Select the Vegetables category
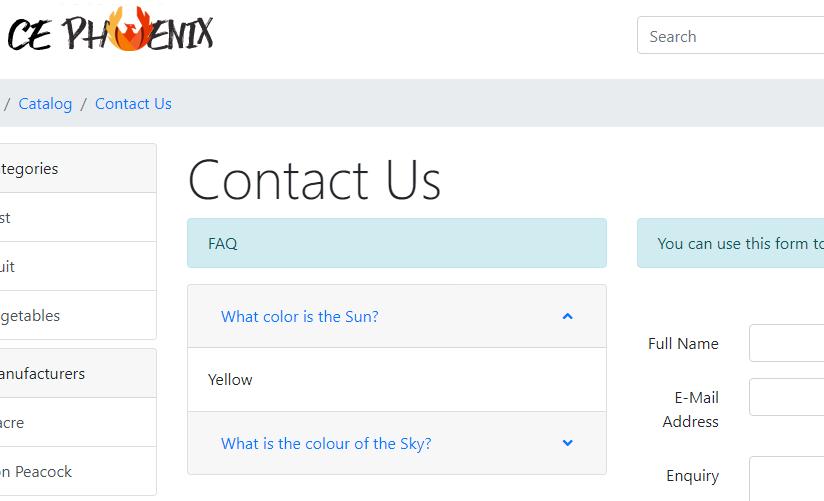The image size is (824, 501). pos(30,315)
